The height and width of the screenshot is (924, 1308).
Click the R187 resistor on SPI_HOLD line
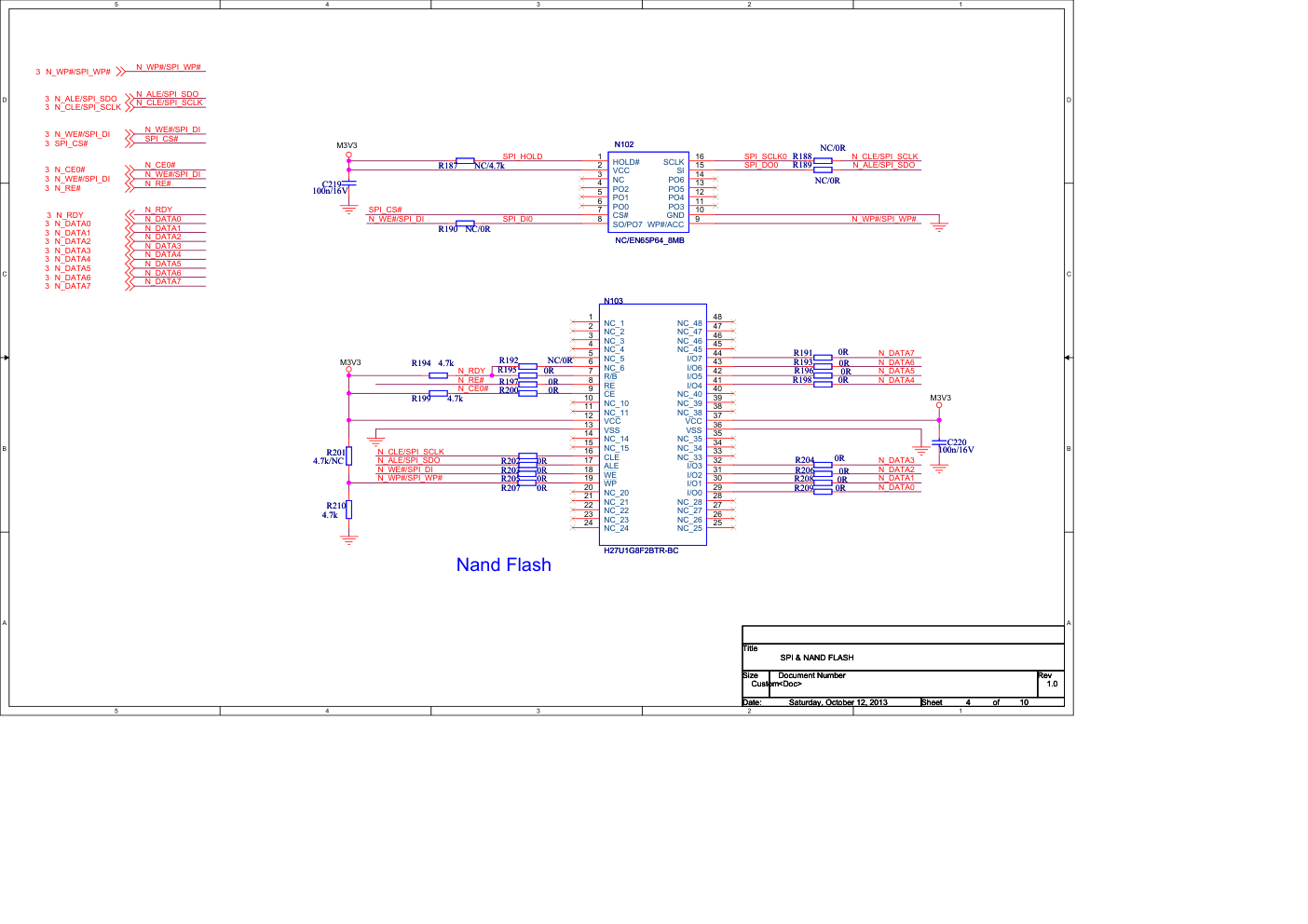(x=465, y=161)
